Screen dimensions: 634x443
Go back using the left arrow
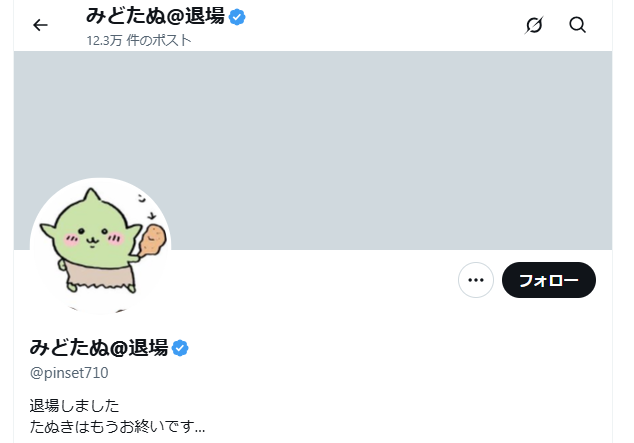pos(40,25)
